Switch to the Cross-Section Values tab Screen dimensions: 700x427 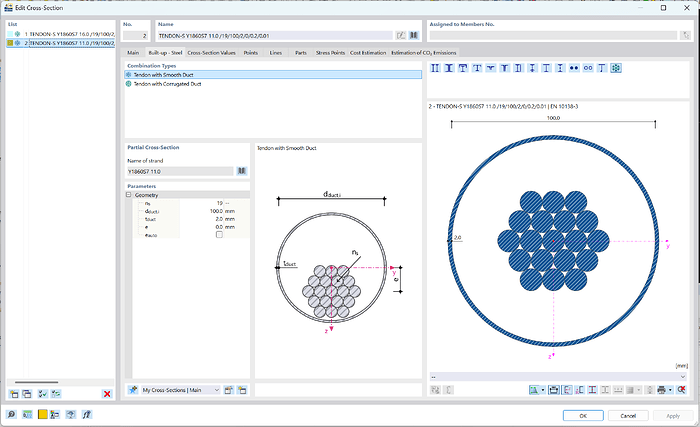[x=211, y=53]
